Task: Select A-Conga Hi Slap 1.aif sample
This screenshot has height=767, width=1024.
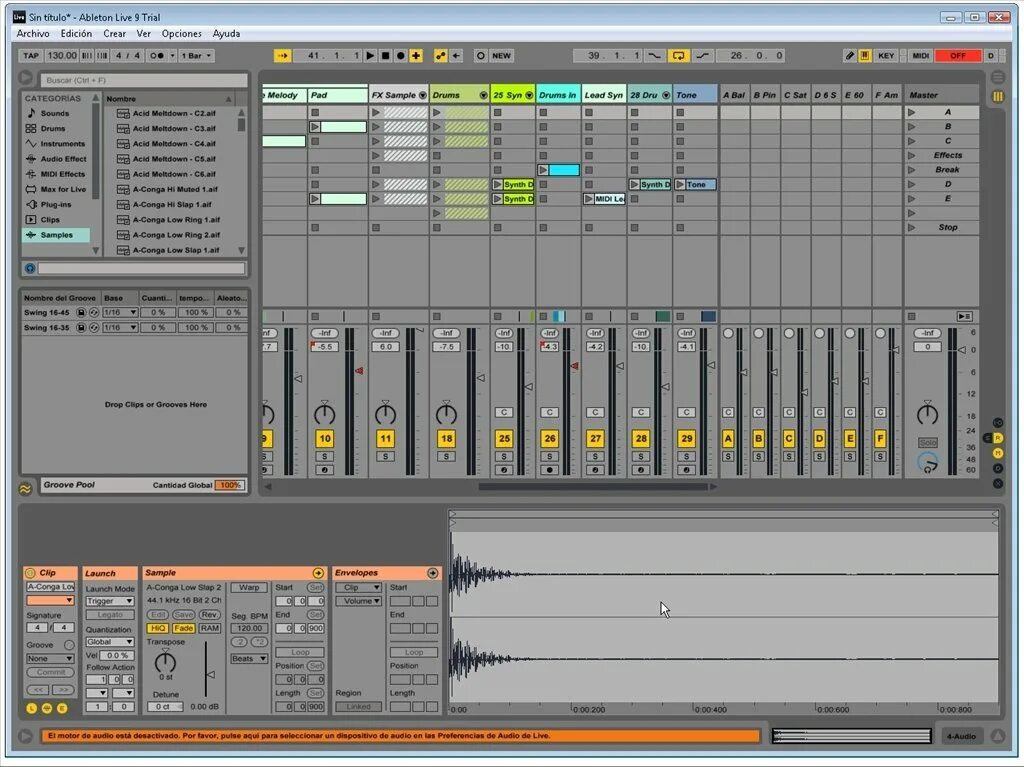Action: [172, 204]
